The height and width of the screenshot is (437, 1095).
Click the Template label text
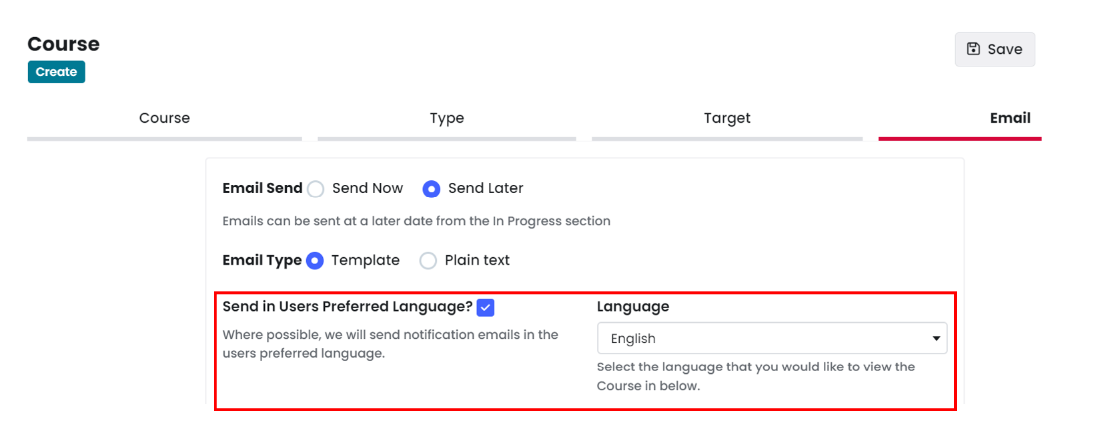tap(365, 260)
